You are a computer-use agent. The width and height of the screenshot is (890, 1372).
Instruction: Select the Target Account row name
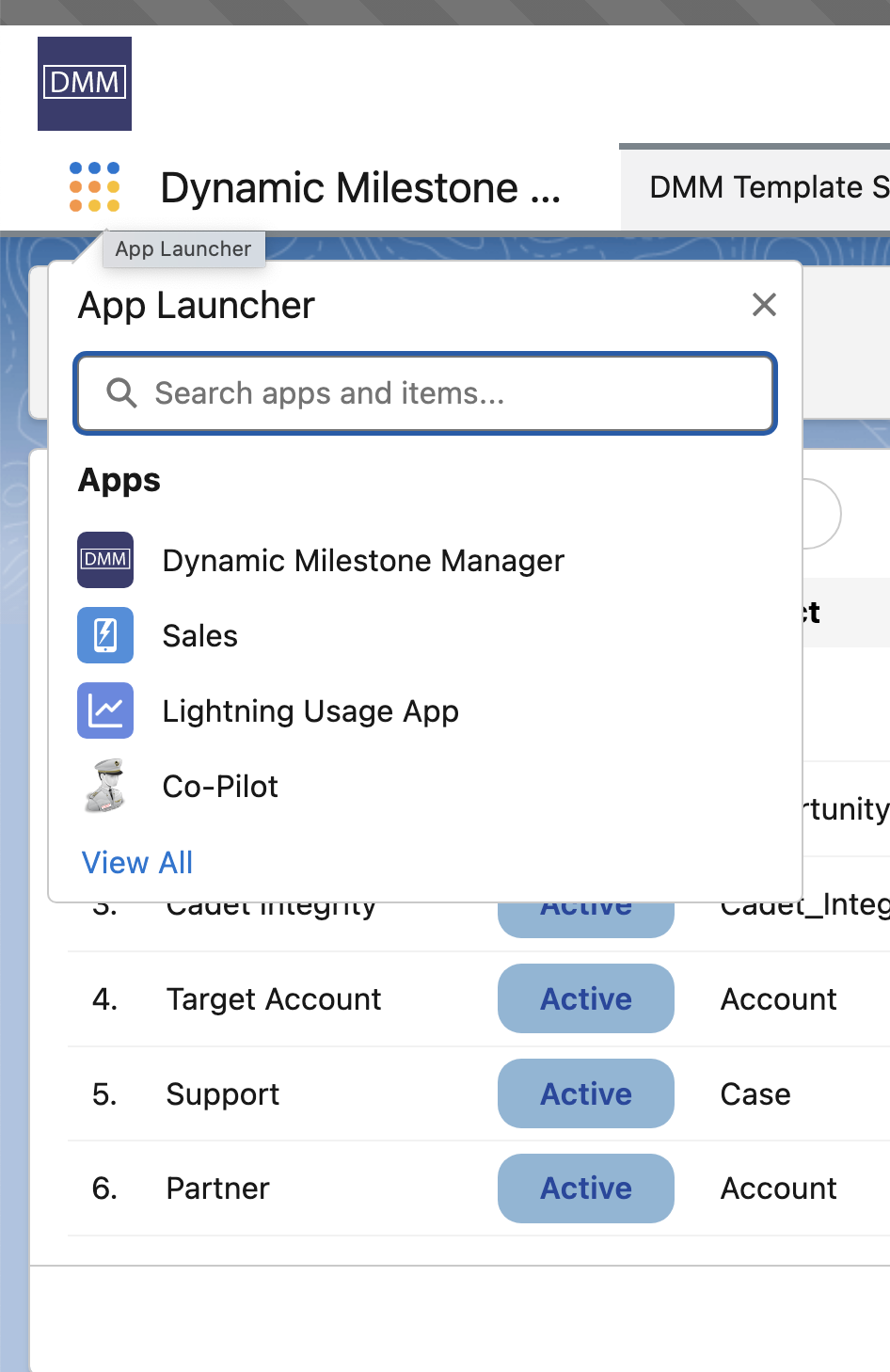[x=274, y=999]
